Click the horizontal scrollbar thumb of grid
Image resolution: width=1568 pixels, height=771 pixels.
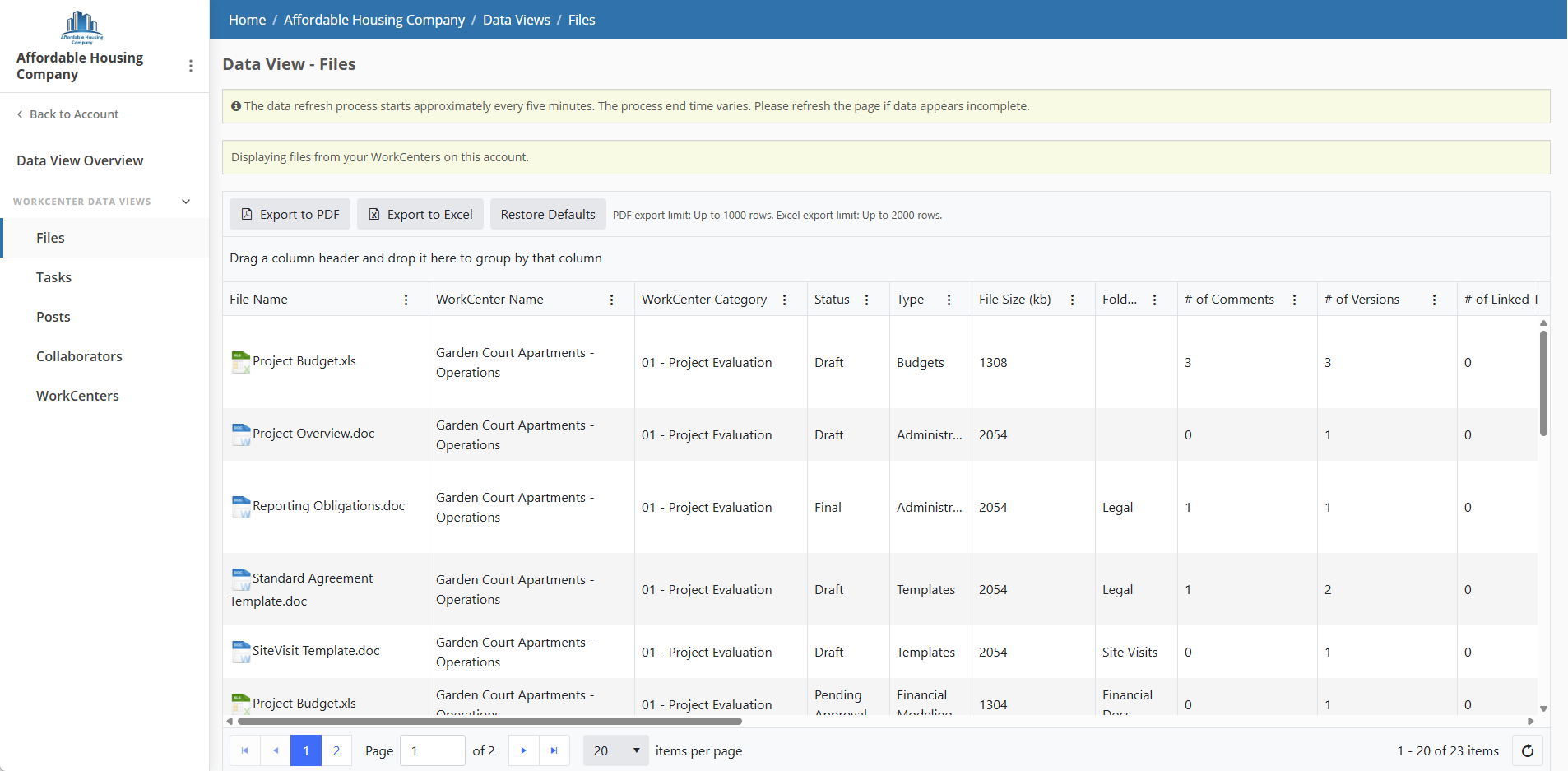[x=489, y=721]
